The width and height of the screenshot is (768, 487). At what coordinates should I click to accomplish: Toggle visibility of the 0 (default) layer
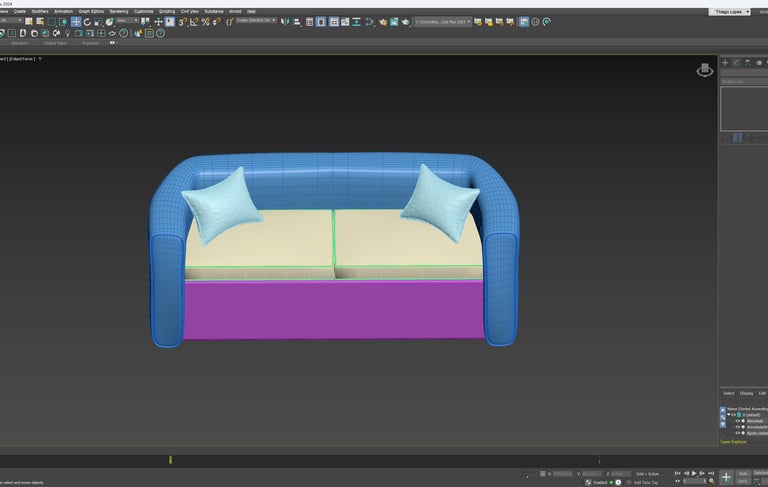[733, 414]
